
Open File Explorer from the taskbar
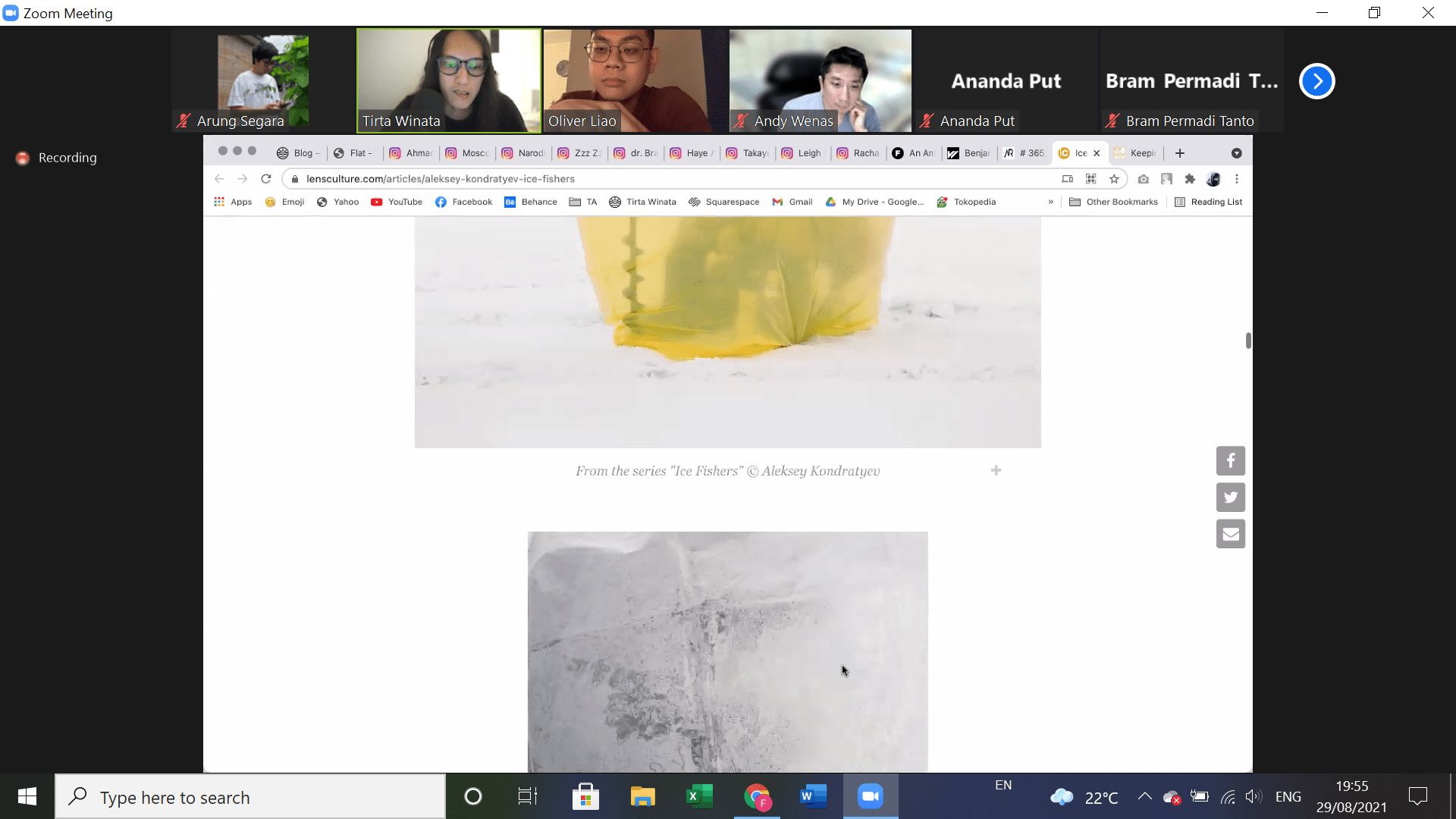pos(643,796)
